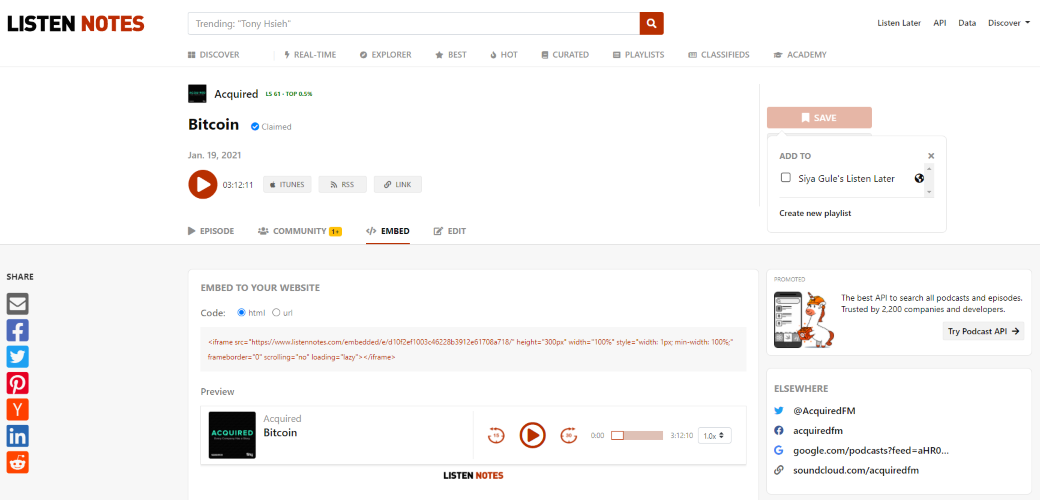Screen dimensions: 1040x500
Task: Click the Acquired podcast small thumbnail
Action: pos(198,94)
